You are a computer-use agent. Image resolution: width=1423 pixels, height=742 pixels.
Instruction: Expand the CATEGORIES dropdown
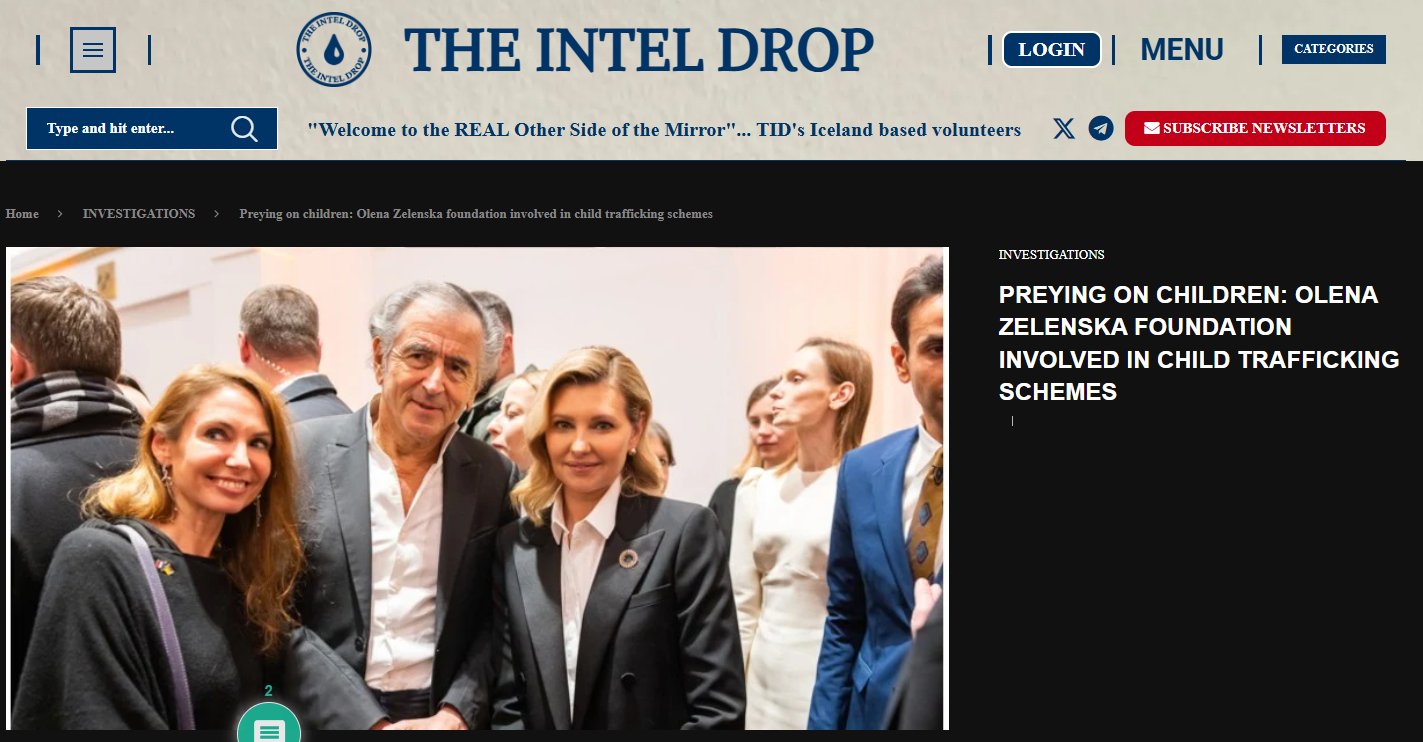coord(1334,49)
